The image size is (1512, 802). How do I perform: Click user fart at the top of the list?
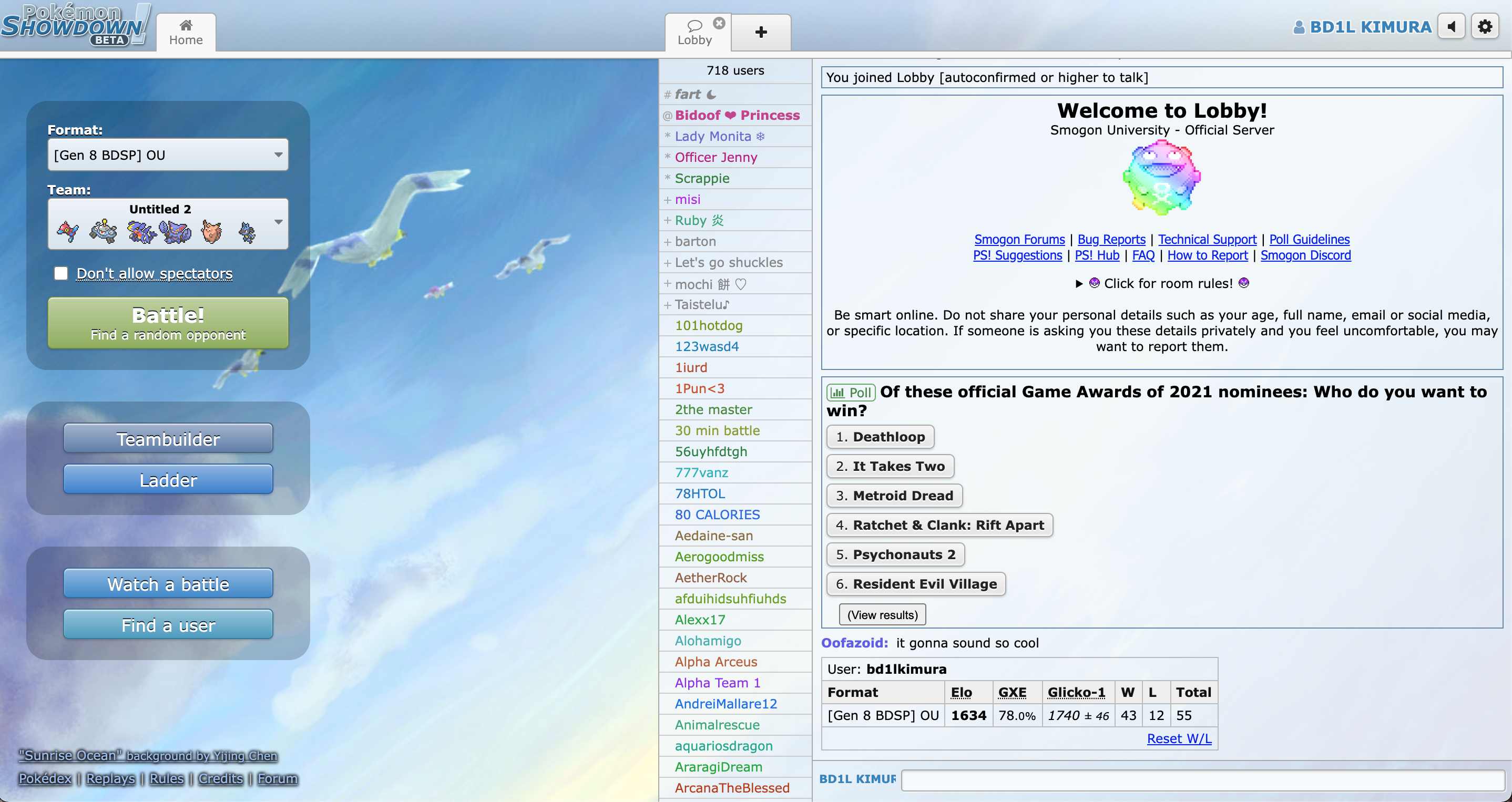click(735, 94)
